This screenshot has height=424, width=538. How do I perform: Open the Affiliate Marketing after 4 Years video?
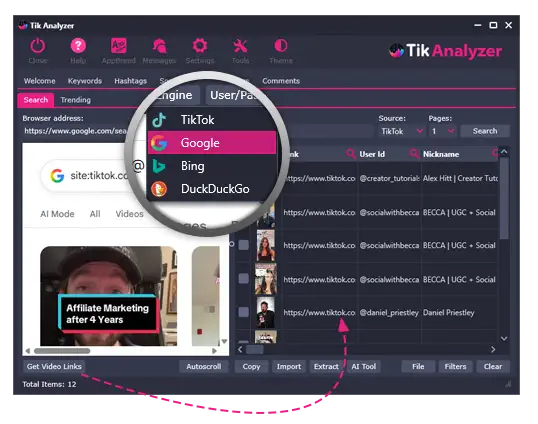[x=108, y=296]
